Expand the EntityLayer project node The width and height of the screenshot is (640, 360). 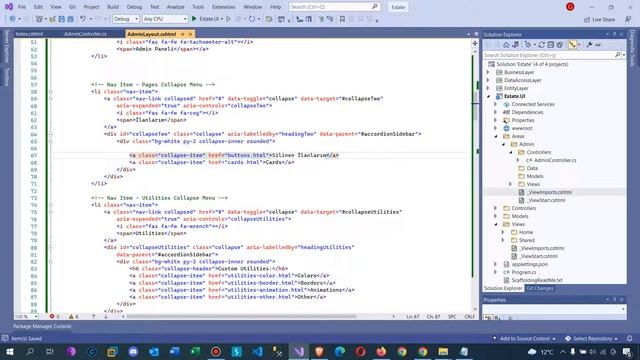coord(488,88)
